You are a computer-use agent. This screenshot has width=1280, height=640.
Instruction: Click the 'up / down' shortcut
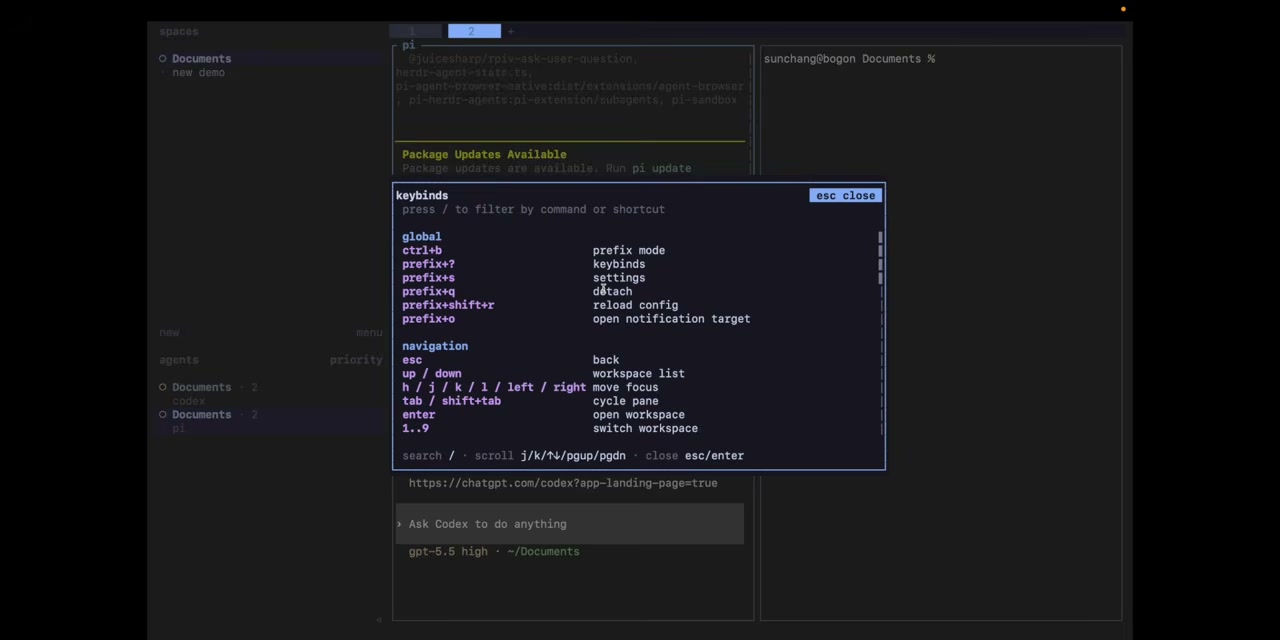432,373
